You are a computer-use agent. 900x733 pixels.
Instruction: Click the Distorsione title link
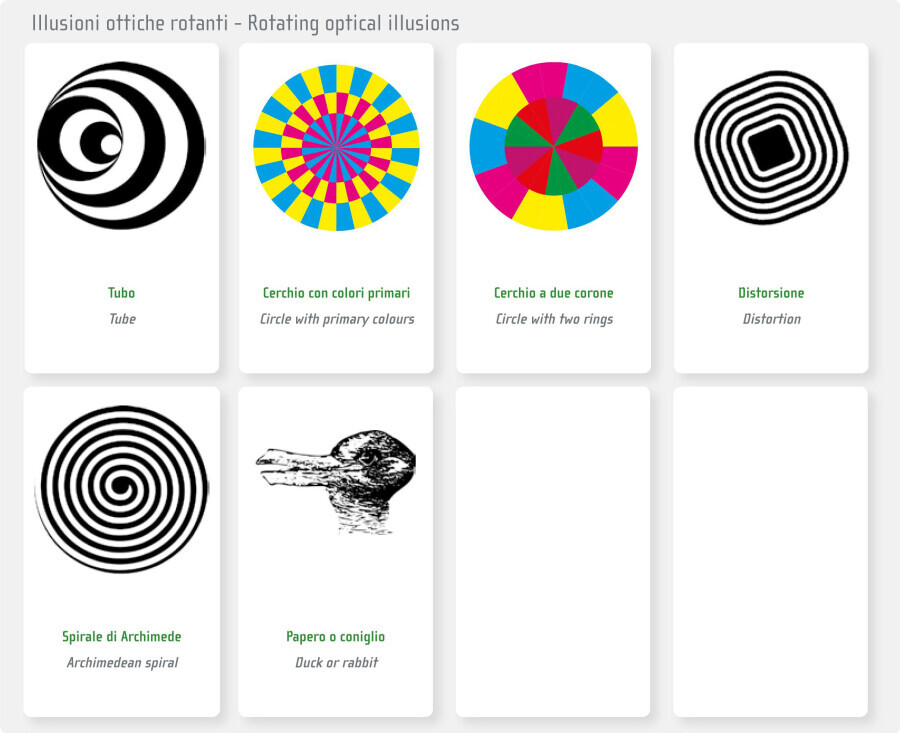coord(771,293)
